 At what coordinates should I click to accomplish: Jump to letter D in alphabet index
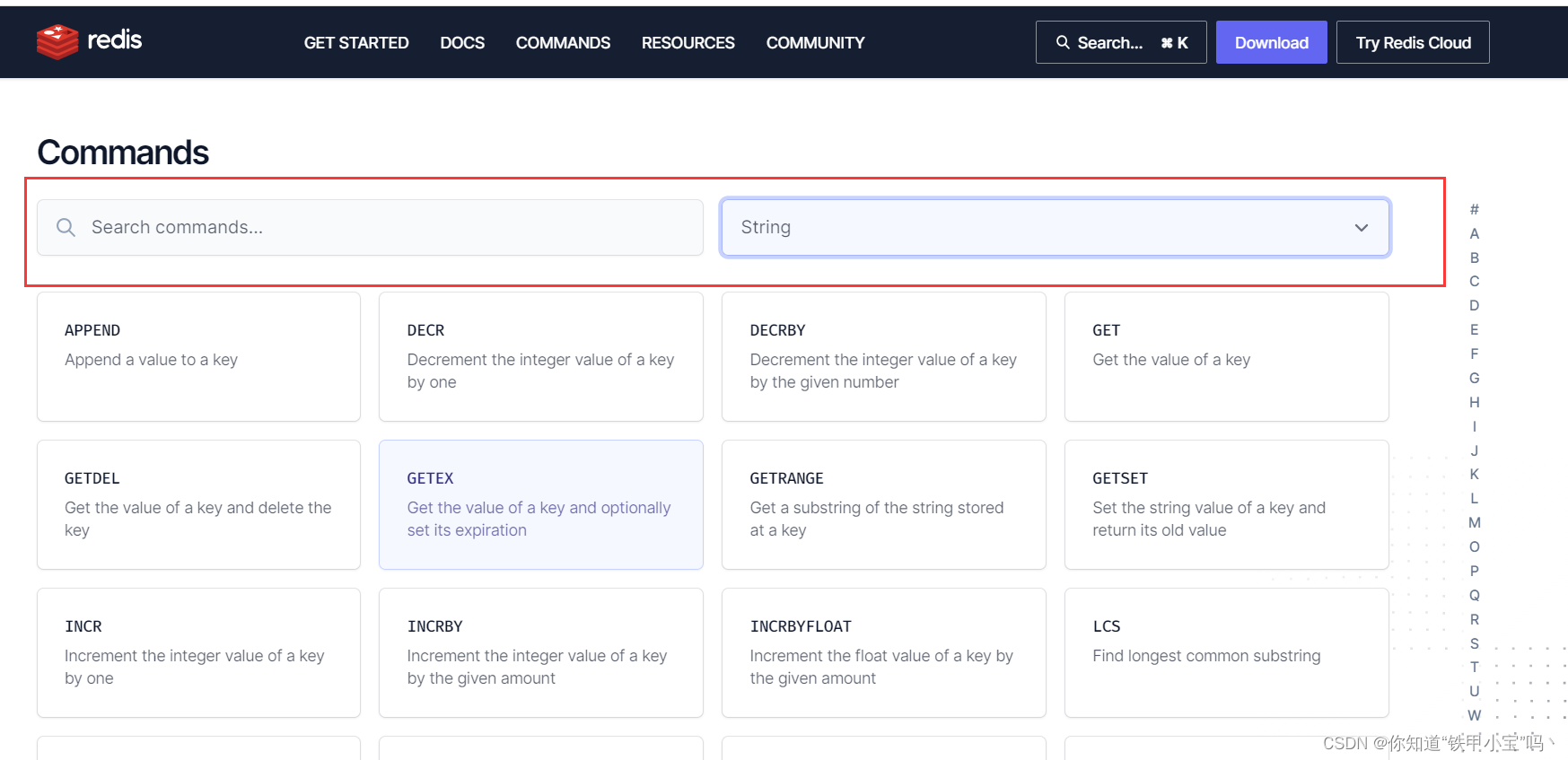[1474, 305]
